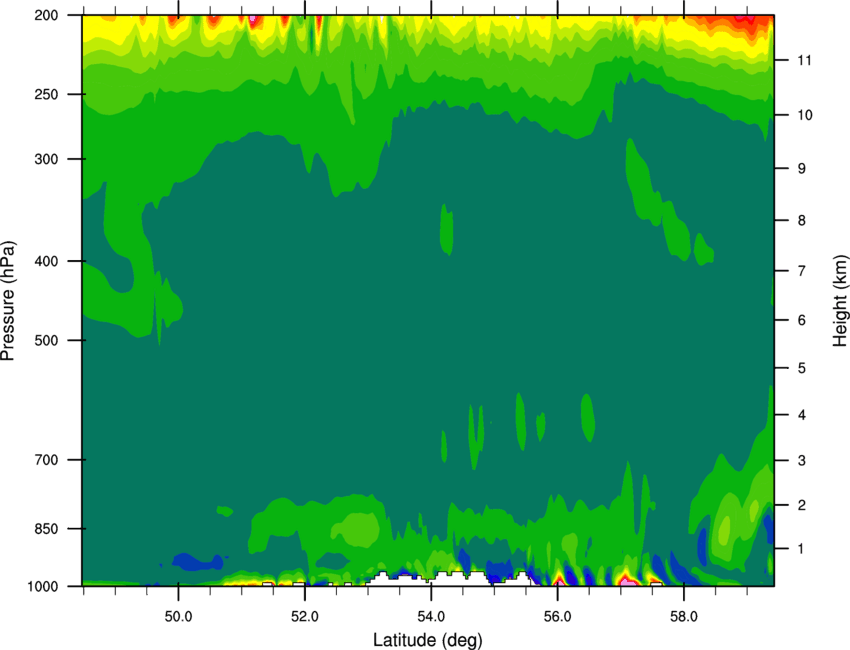
Task: Click the 'Pressure (hPa)' axis title
Action: pyautogui.click(x=8, y=301)
